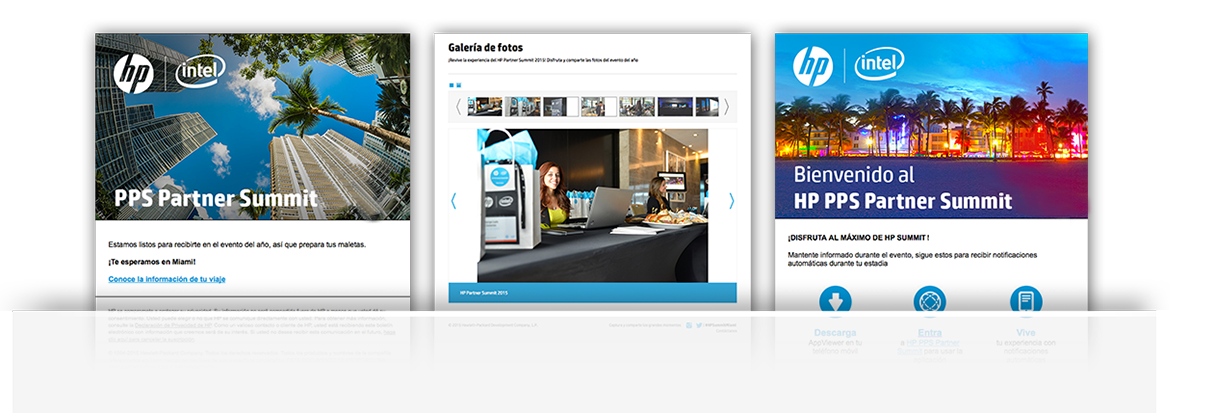This screenshot has width=1215, height=413.
Task: Click the HP logo in the right welcome email
Action: [x=813, y=66]
